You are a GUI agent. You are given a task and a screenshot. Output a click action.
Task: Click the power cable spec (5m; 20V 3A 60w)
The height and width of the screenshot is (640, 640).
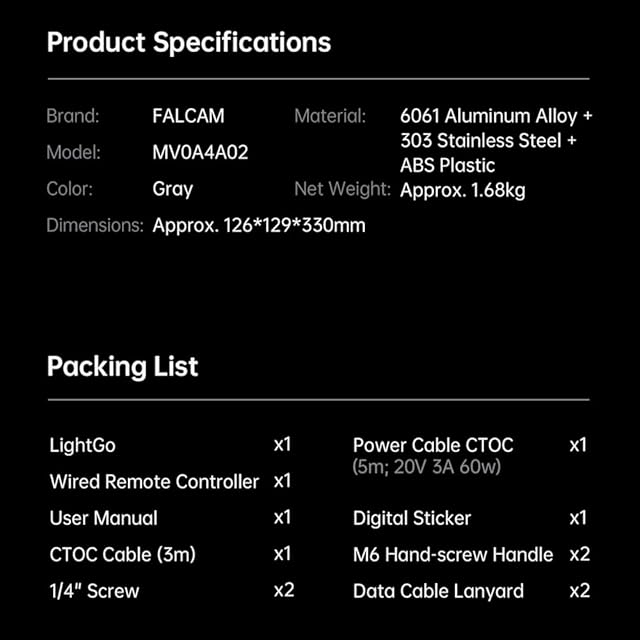[x=426, y=467]
